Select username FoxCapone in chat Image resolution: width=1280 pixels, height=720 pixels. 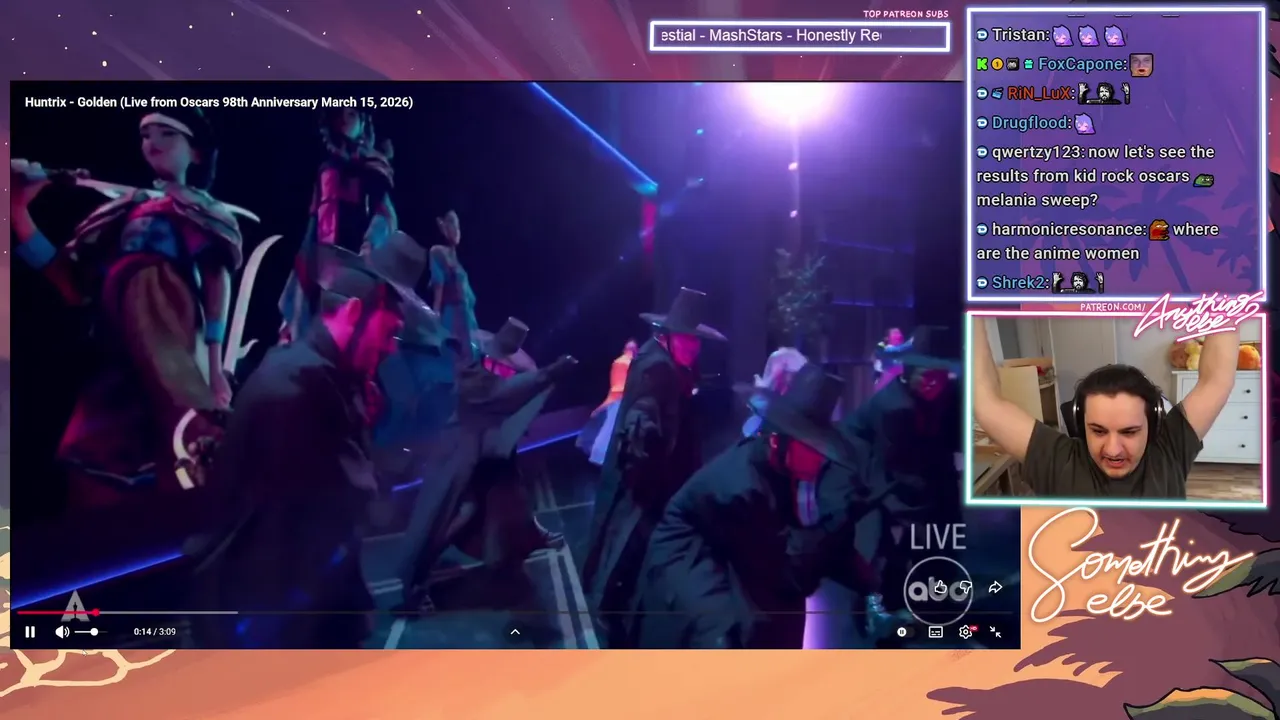1081,64
